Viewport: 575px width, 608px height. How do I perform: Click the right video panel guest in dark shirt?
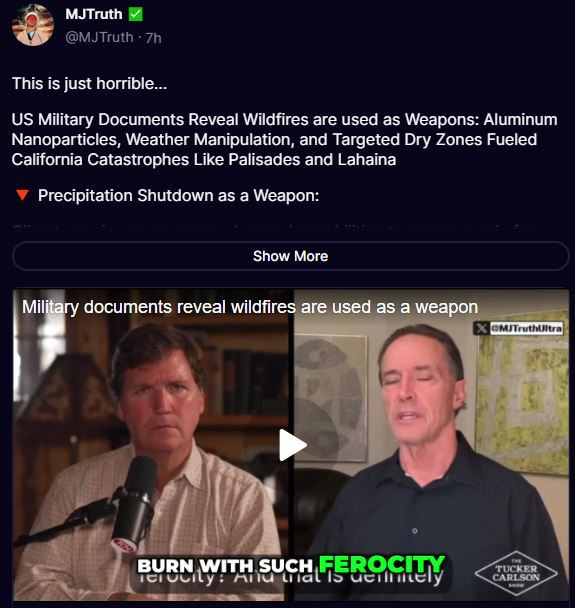click(431, 445)
